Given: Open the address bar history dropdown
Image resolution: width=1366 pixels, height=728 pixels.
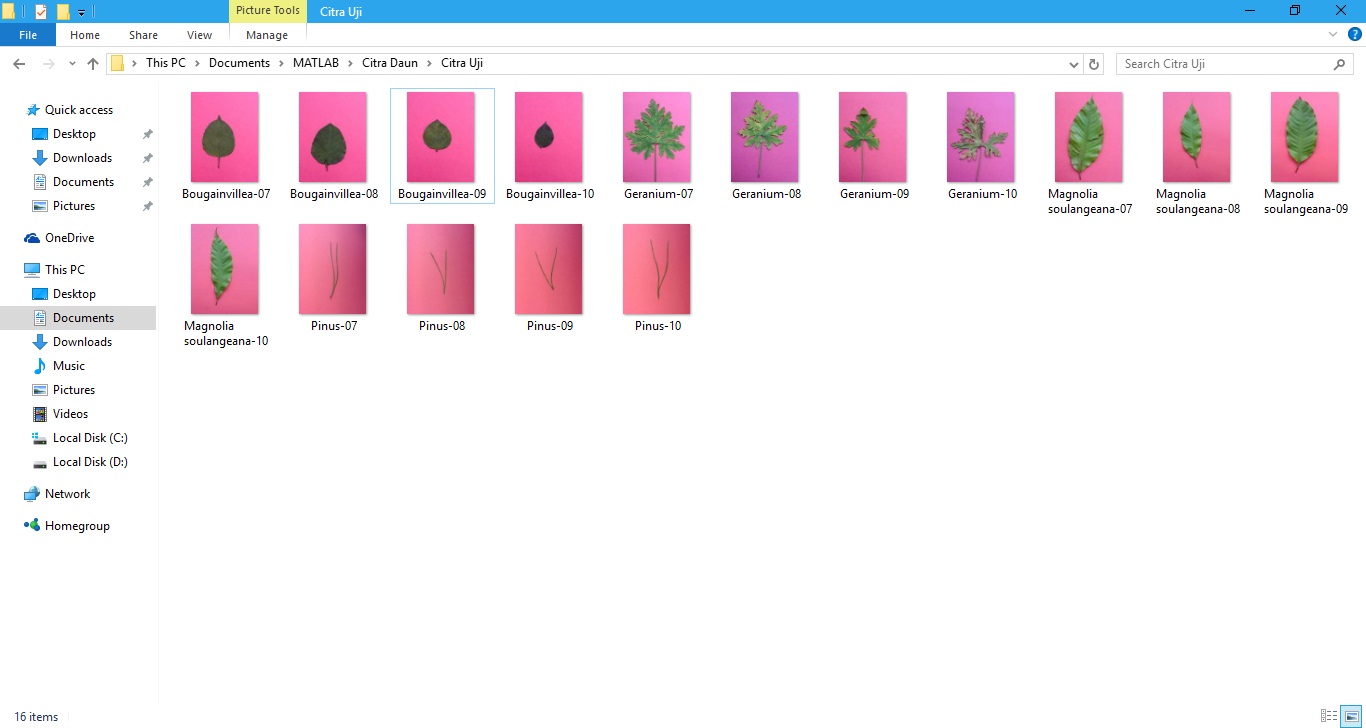Looking at the screenshot, I should [1074, 64].
